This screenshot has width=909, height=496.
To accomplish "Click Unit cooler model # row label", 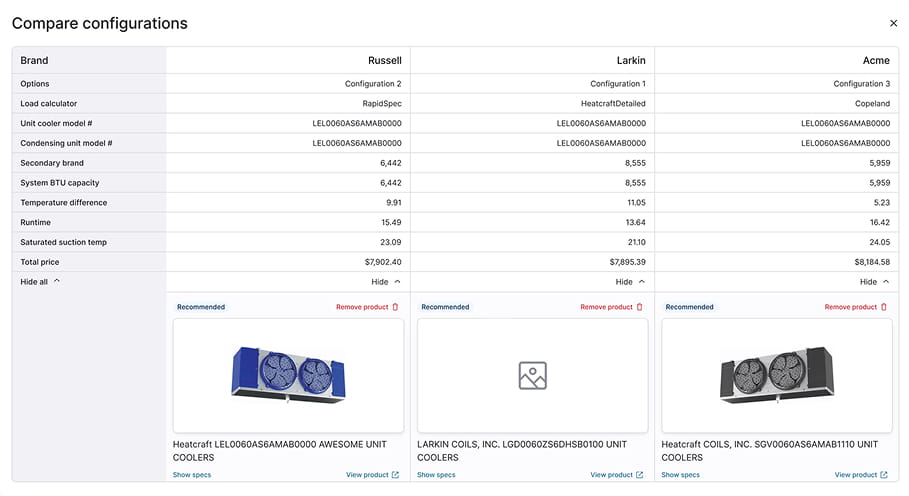I will tap(56, 123).
